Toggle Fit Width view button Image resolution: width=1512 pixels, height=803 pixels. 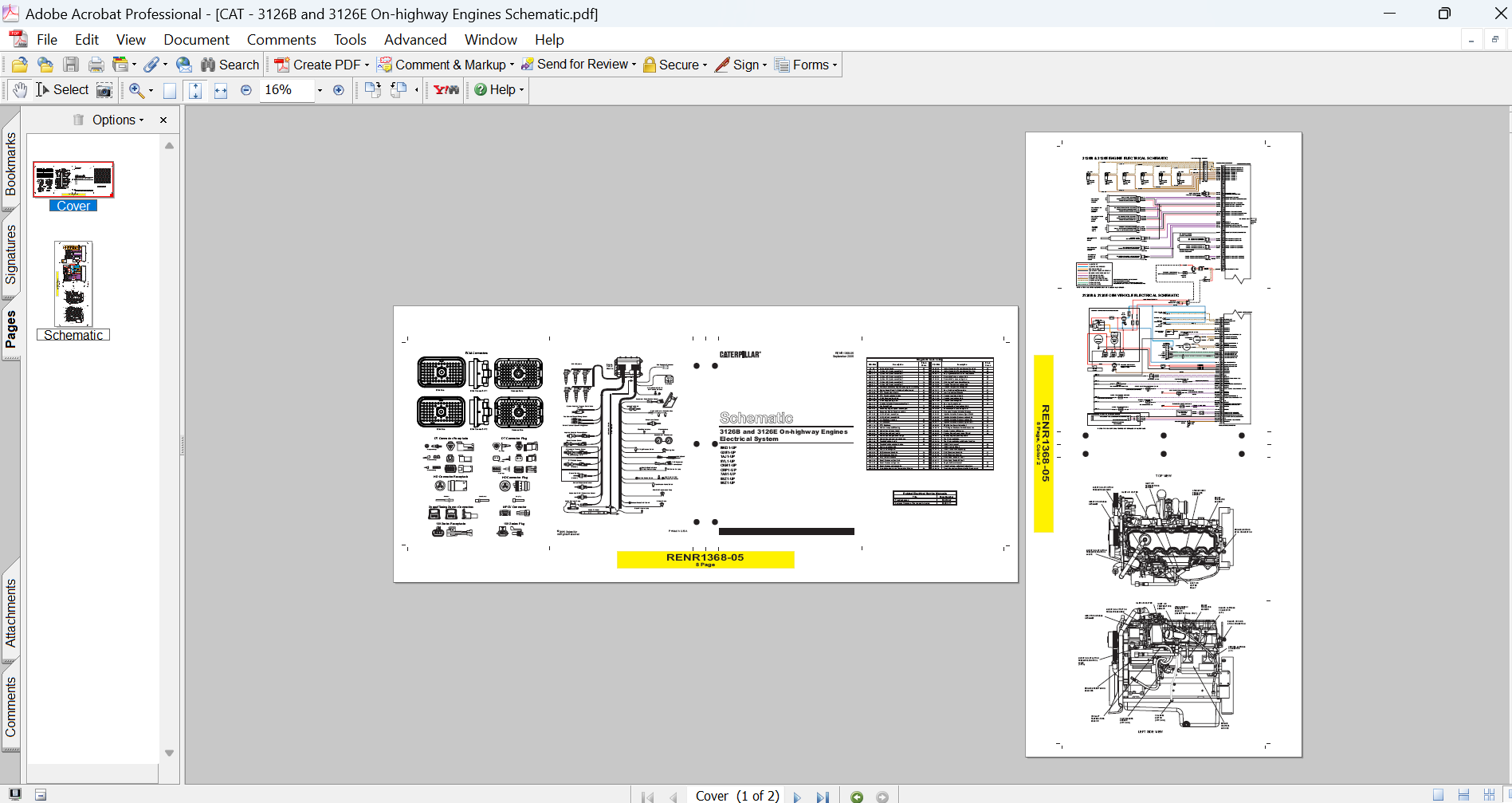point(221,90)
